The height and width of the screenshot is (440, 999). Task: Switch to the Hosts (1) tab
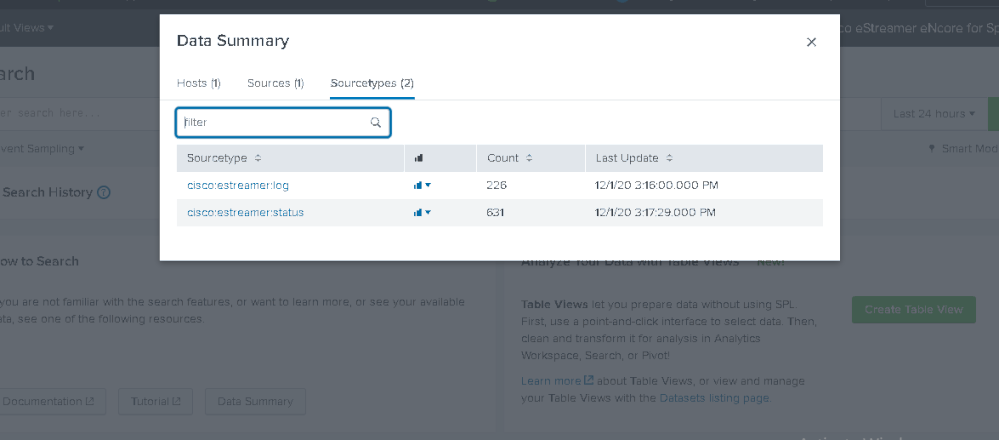[x=199, y=83]
